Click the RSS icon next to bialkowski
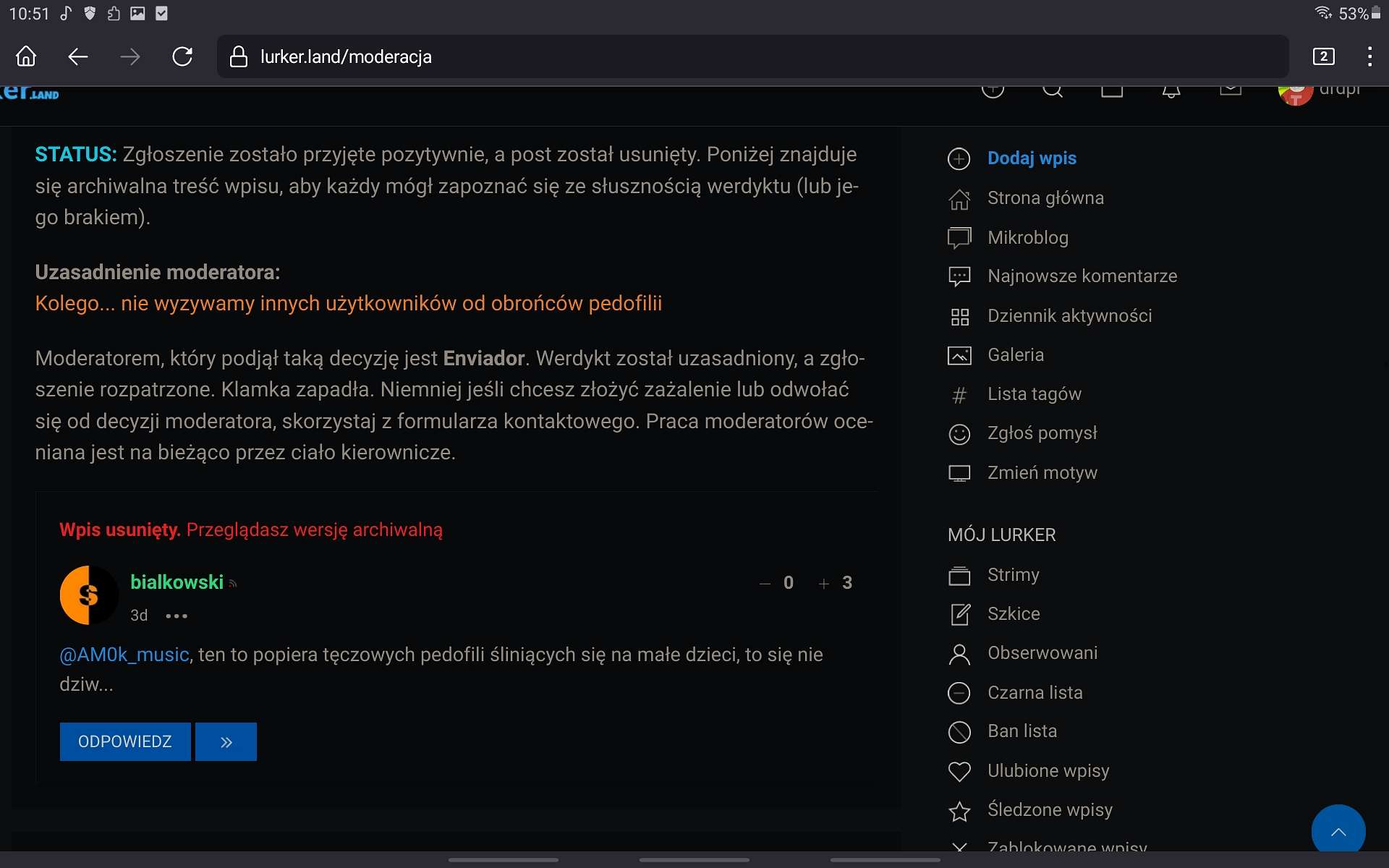Screen dimensions: 1389x868 pos(233,584)
